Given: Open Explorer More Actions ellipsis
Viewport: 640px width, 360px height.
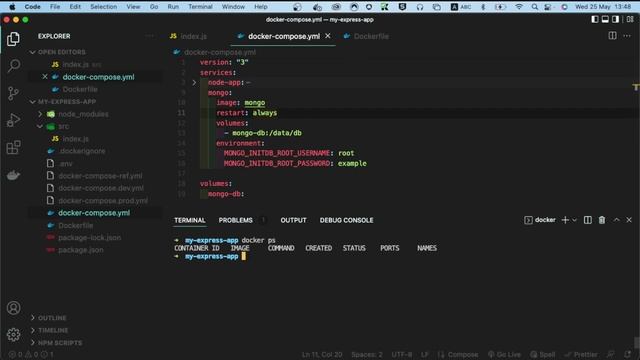Looking at the screenshot, I should tap(149, 36).
